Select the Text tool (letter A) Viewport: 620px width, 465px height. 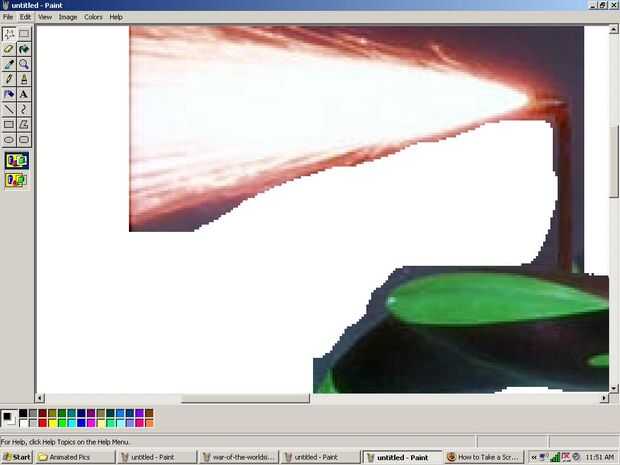coord(24,94)
